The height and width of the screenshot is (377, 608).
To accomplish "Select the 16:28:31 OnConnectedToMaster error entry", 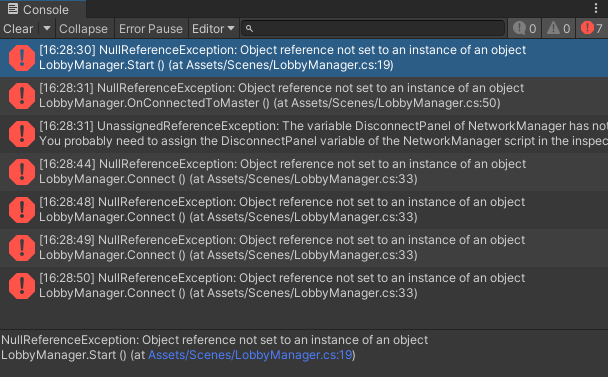I will (x=304, y=95).
